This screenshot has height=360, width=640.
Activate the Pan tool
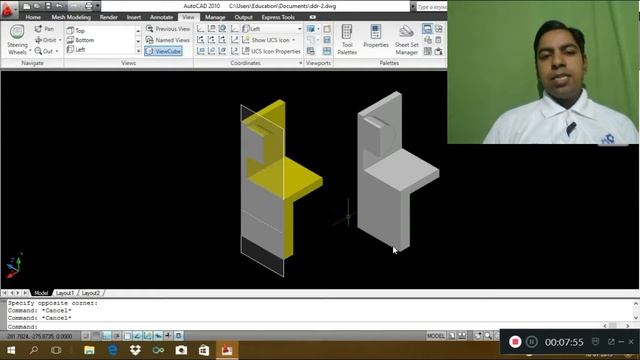pyautogui.click(x=44, y=29)
